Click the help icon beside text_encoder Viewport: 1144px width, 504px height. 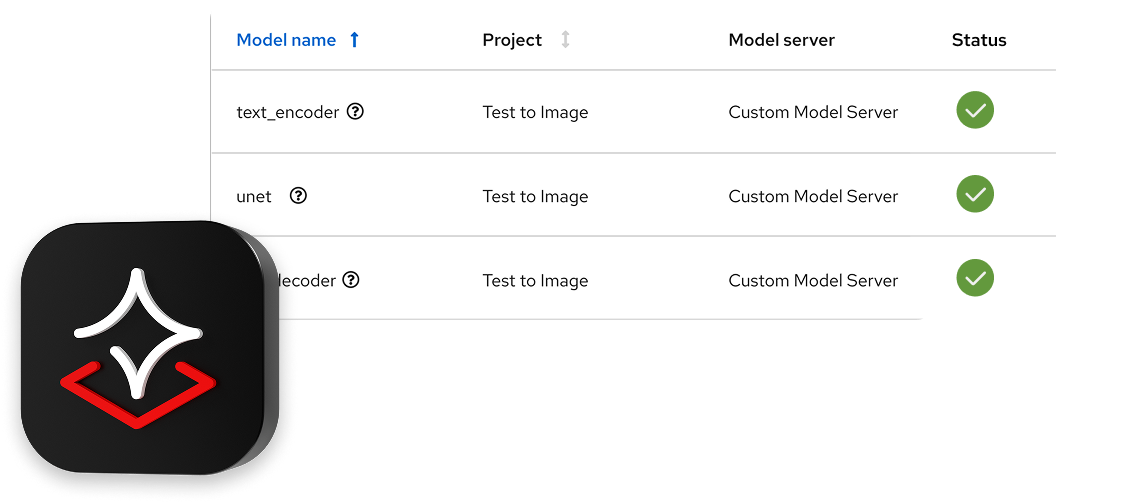click(355, 112)
